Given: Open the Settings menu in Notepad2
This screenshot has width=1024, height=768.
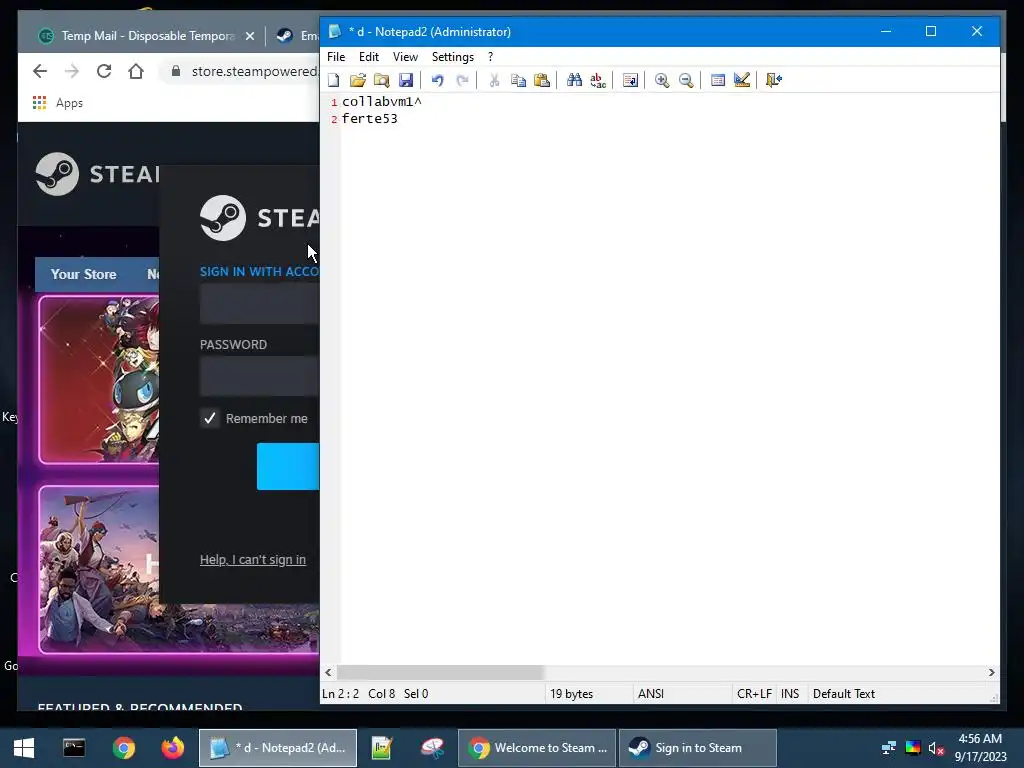Looking at the screenshot, I should tap(453, 57).
